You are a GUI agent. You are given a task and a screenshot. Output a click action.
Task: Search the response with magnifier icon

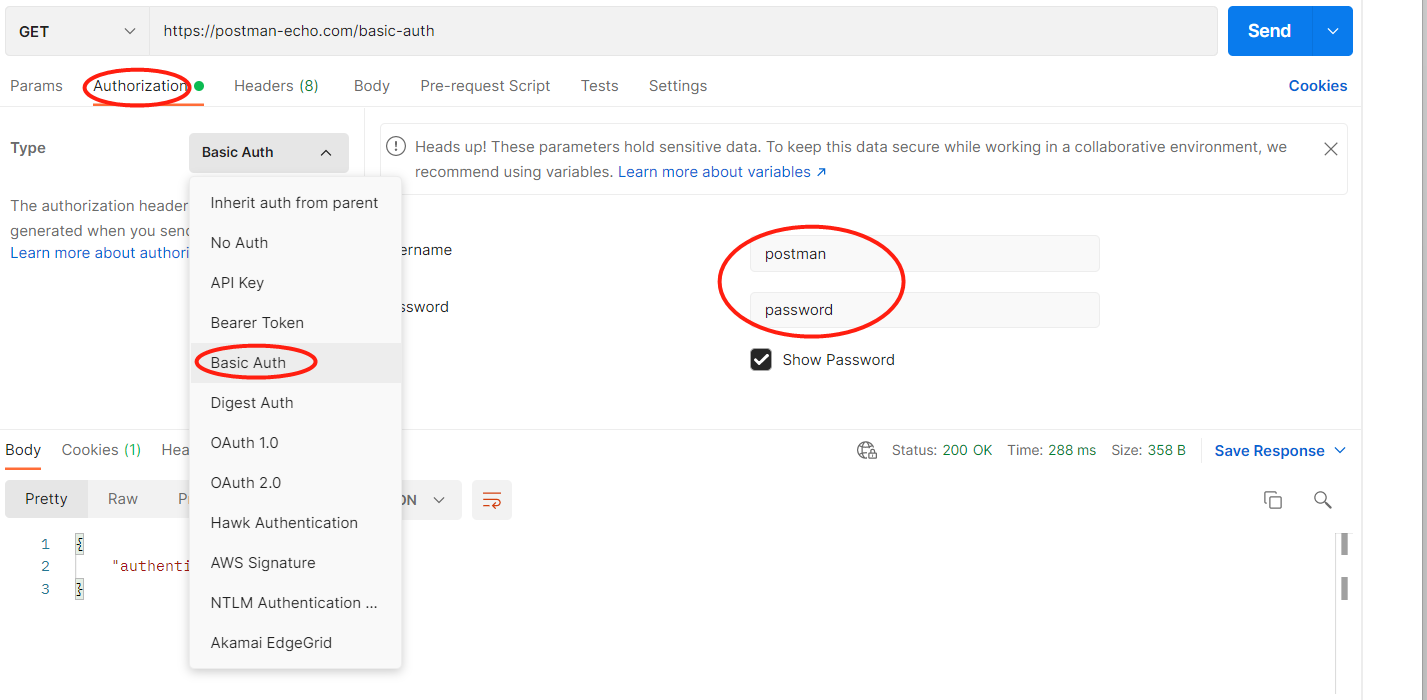(1322, 500)
